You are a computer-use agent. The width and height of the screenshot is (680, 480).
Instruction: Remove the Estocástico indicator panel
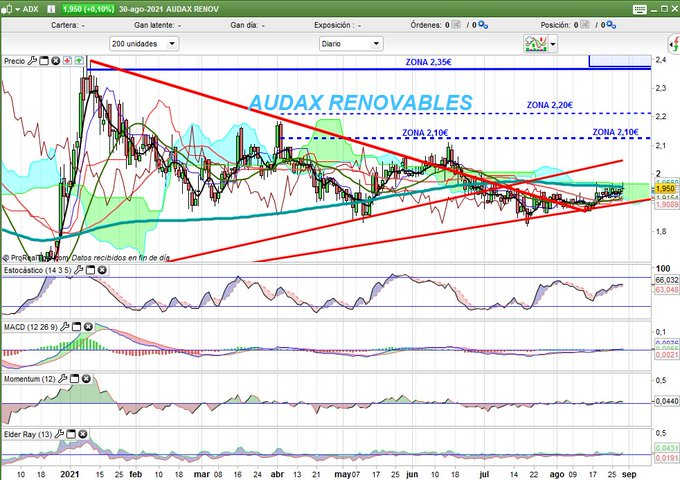point(102,270)
